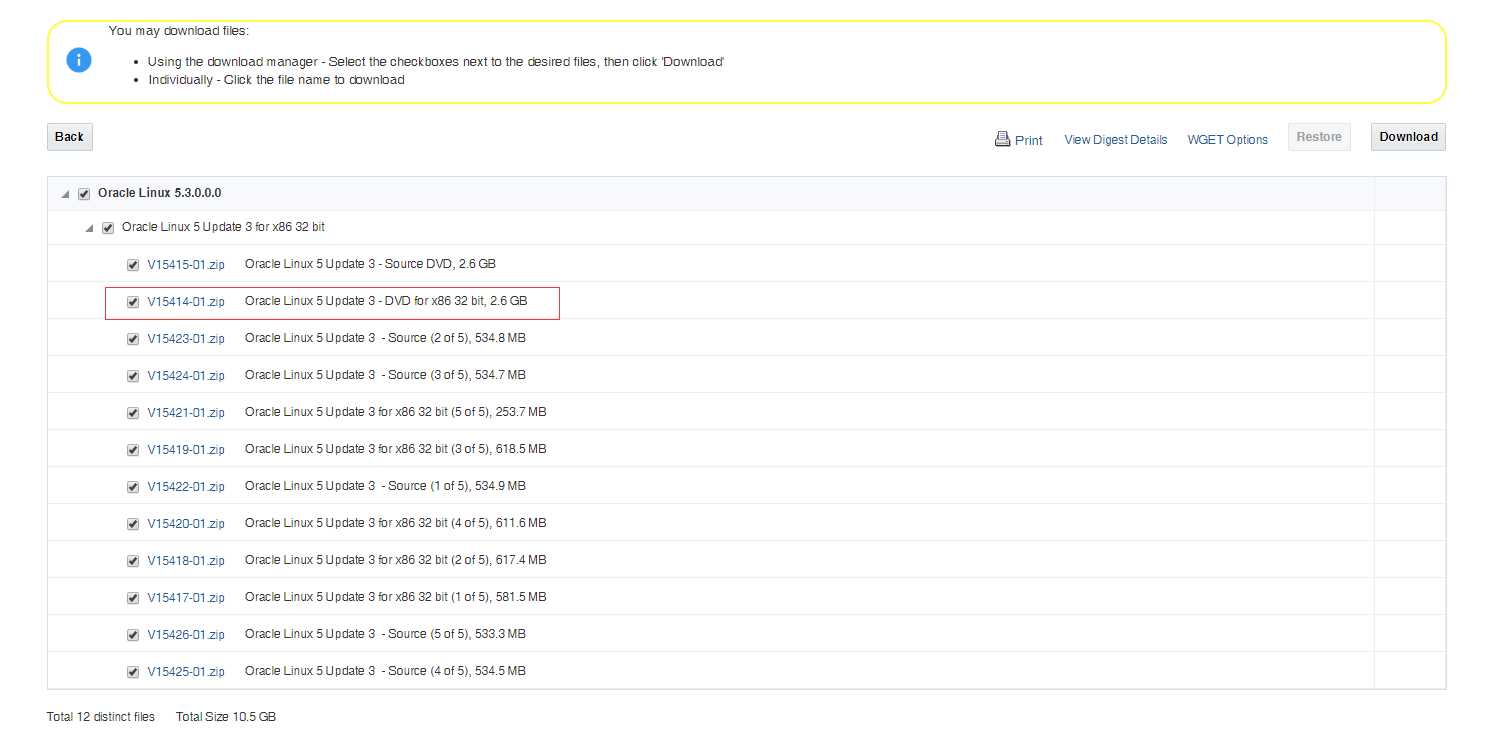Click 'Source (2 of 5), 534.8 MB' text
This screenshot has width=1508, height=729.
pos(456,338)
